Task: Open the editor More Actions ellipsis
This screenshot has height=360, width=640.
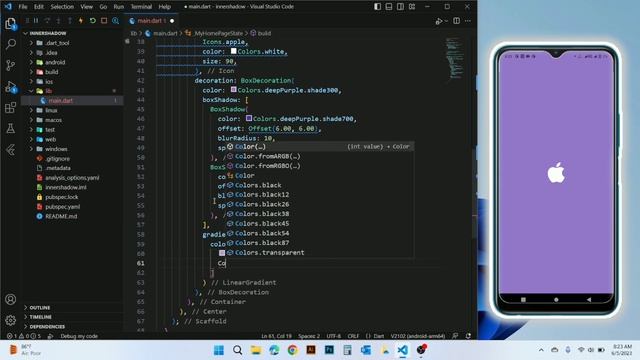Action: (x=468, y=21)
